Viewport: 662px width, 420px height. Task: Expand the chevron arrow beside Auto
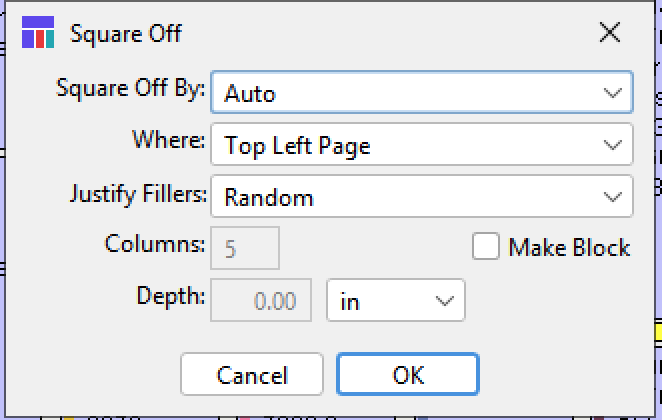(613, 93)
